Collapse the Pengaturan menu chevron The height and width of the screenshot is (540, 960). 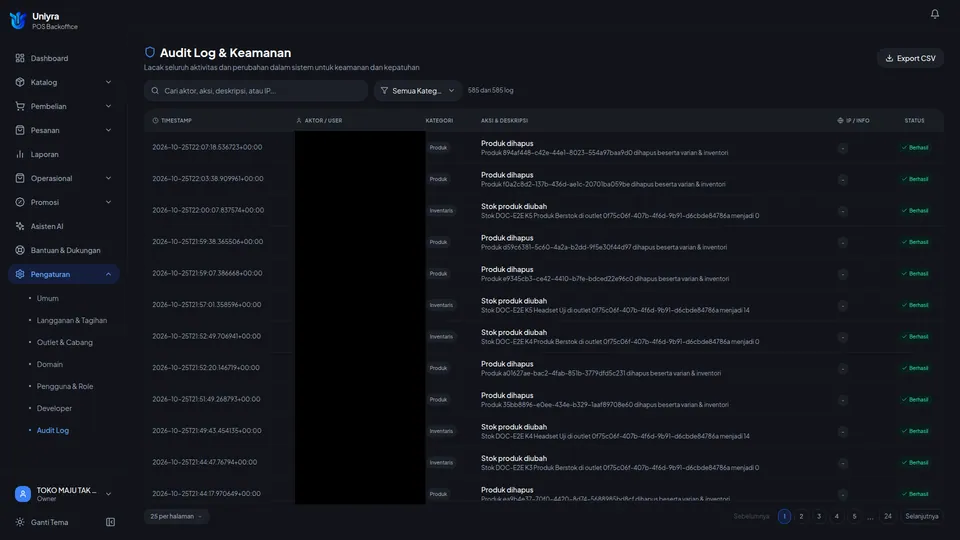tap(108, 274)
